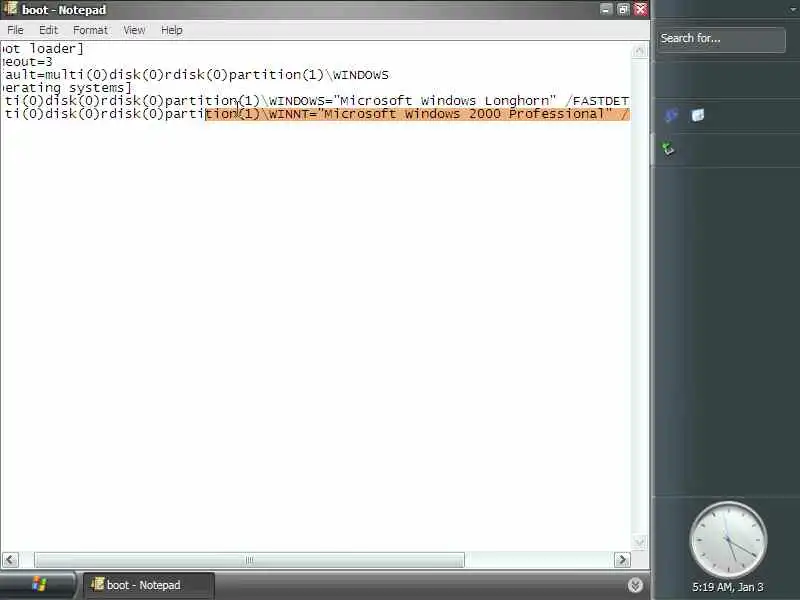Click the '[boot loader]' line
Viewport: 800px width, 600px height.
(x=42, y=48)
